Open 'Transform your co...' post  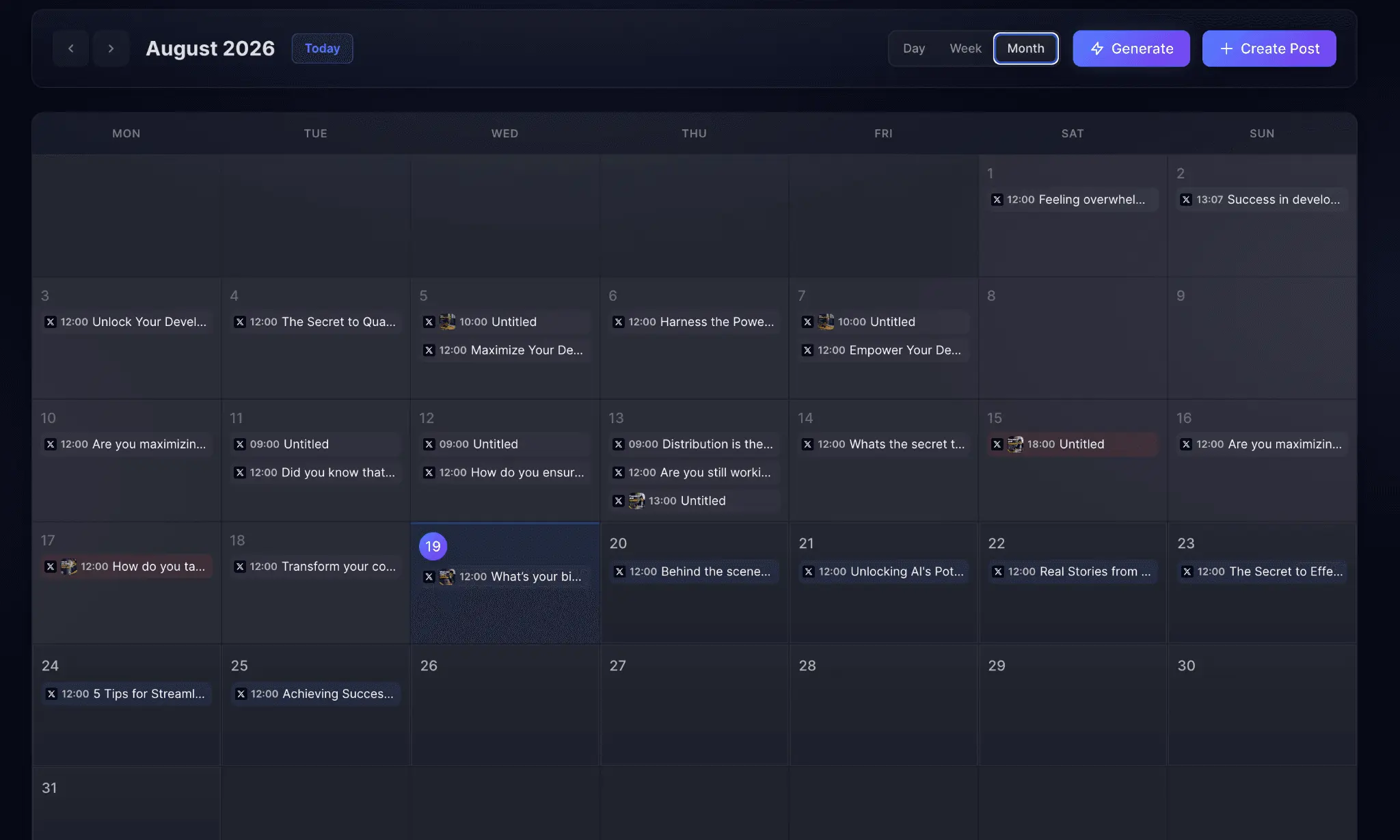[316, 567]
